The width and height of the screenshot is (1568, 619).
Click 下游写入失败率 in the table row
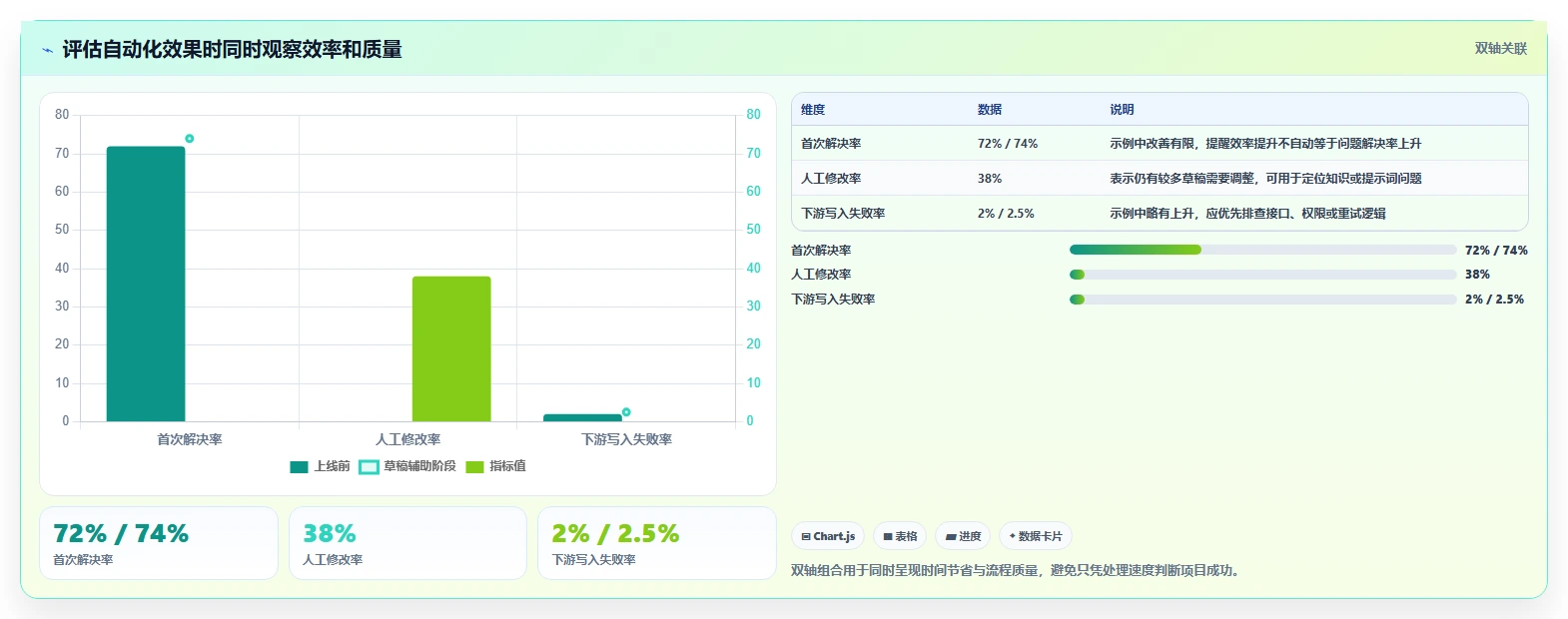click(843, 214)
